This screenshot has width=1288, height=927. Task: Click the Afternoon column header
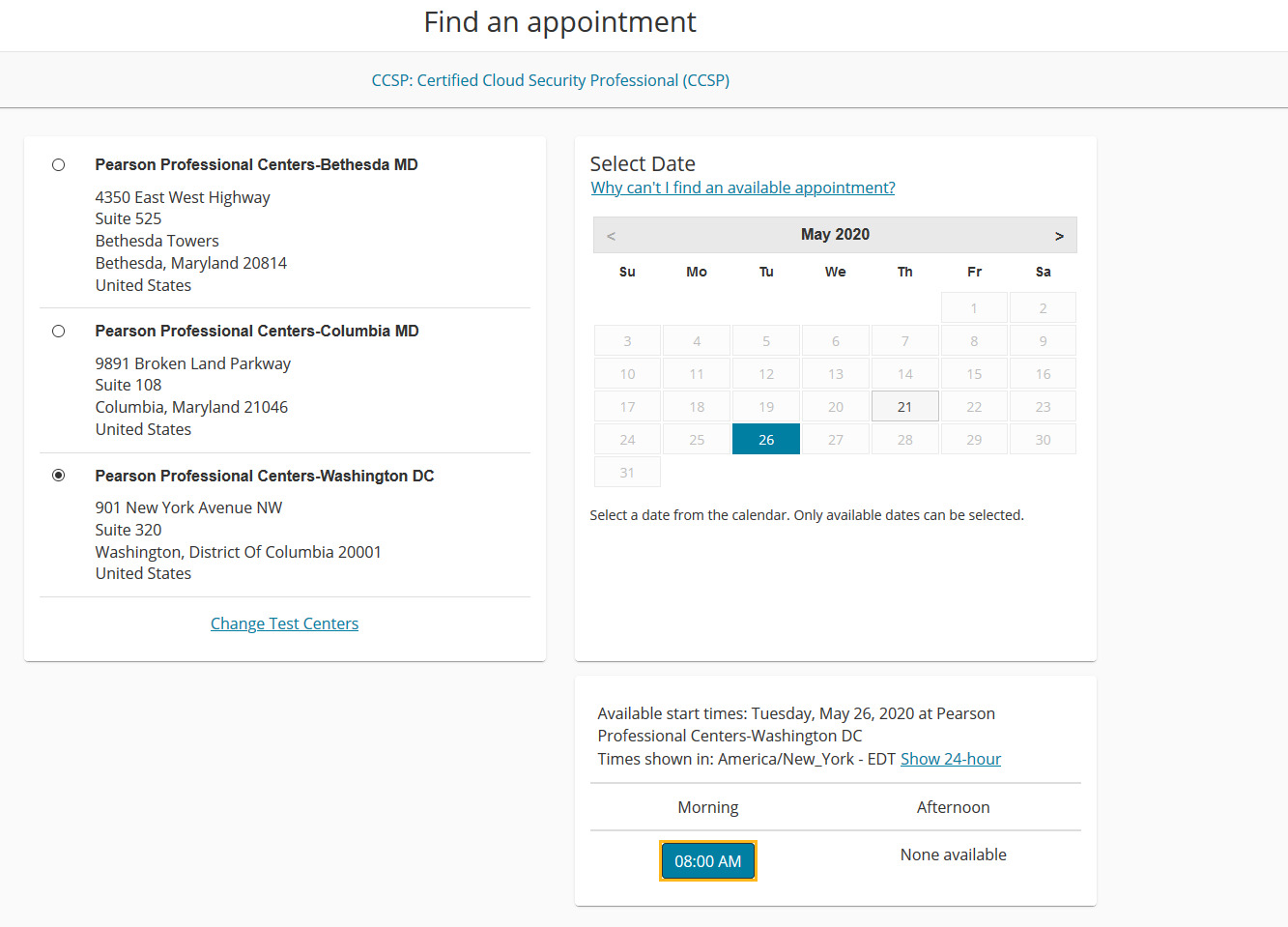(x=953, y=807)
